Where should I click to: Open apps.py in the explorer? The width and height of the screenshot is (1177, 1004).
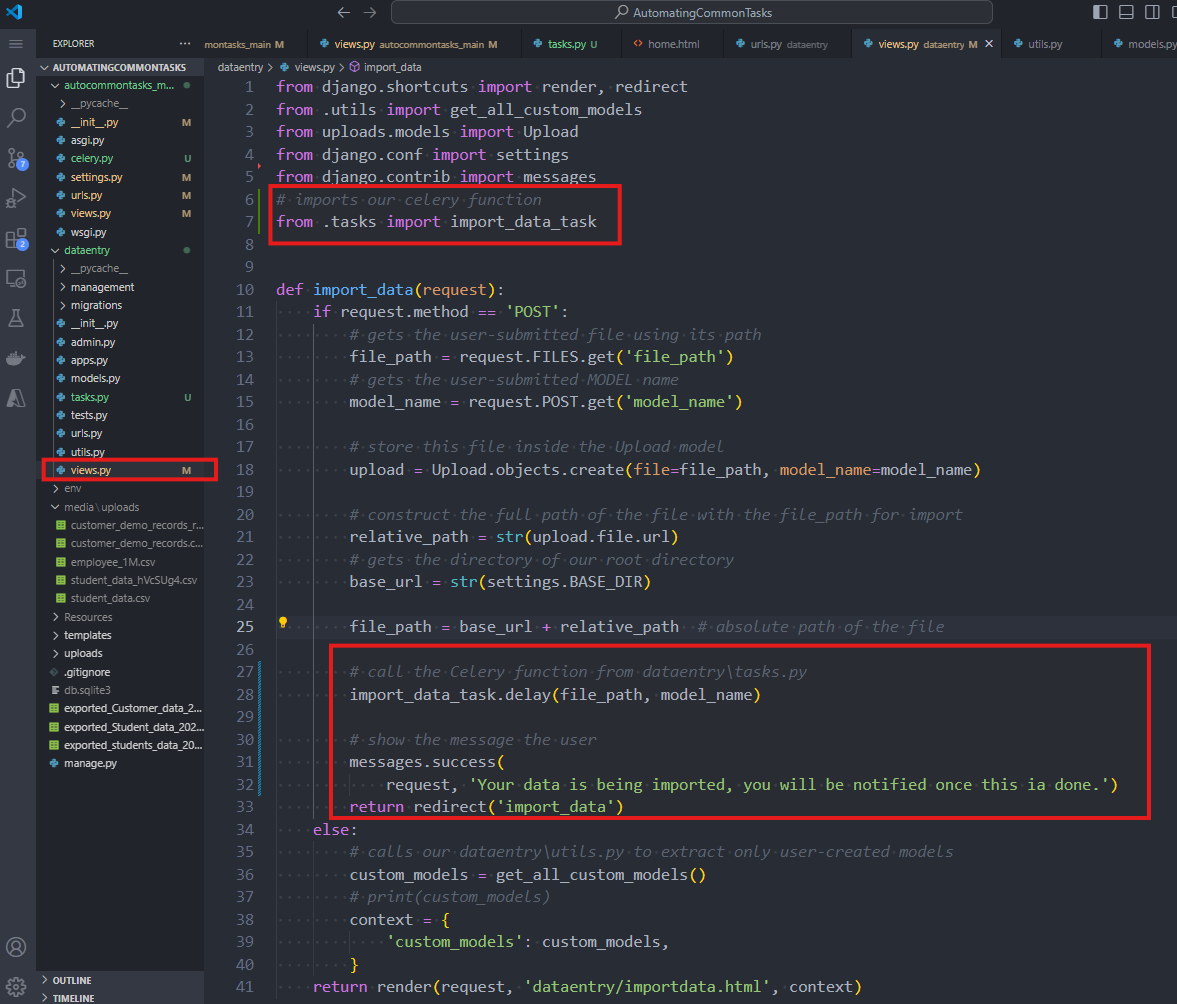(120, 360)
